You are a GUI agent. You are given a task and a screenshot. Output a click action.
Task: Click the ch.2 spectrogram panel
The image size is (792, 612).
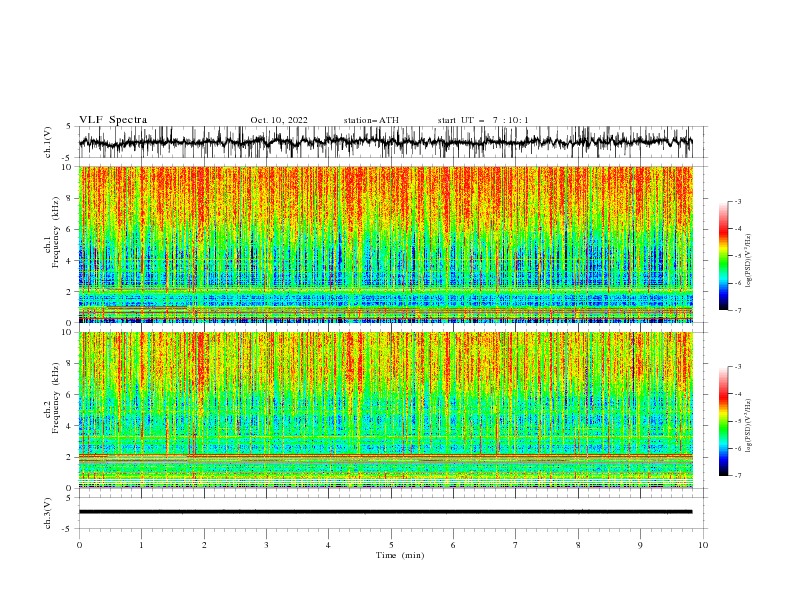[x=385, y=410]
